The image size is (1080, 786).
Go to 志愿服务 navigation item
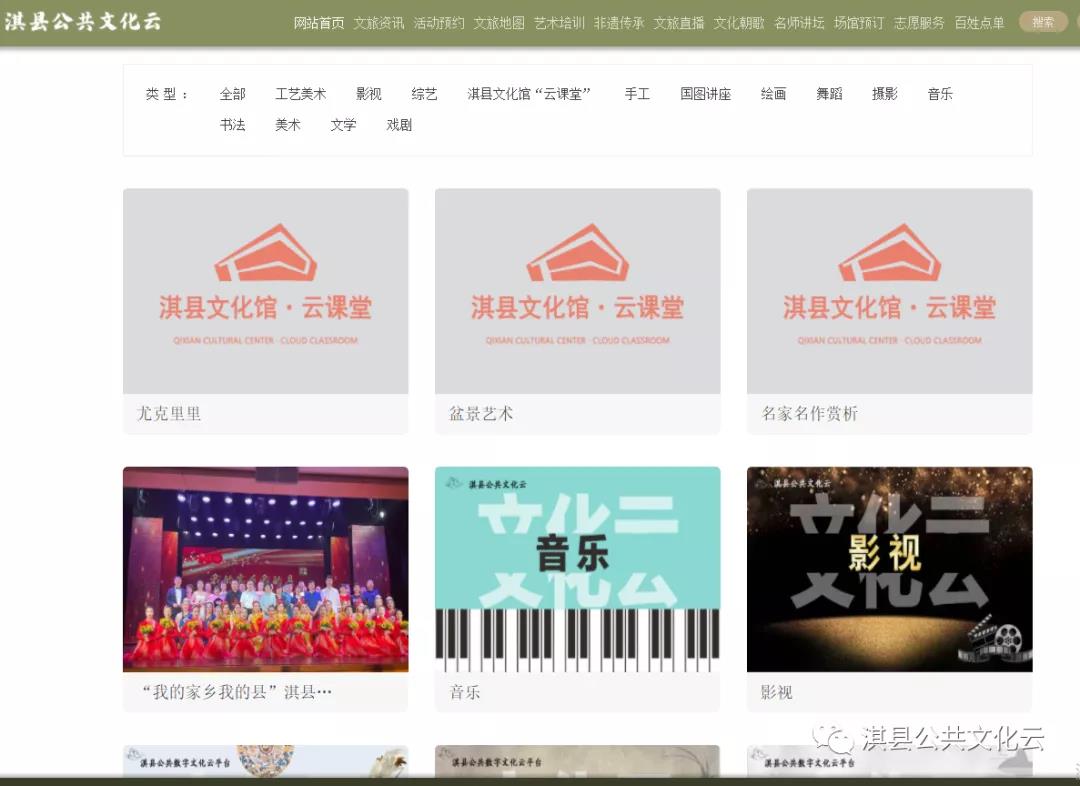(919, 23)
